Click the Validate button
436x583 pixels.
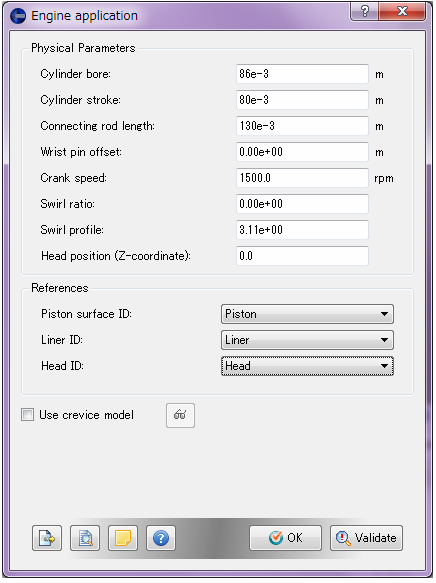pyautogui.click(x=366, y=538)
